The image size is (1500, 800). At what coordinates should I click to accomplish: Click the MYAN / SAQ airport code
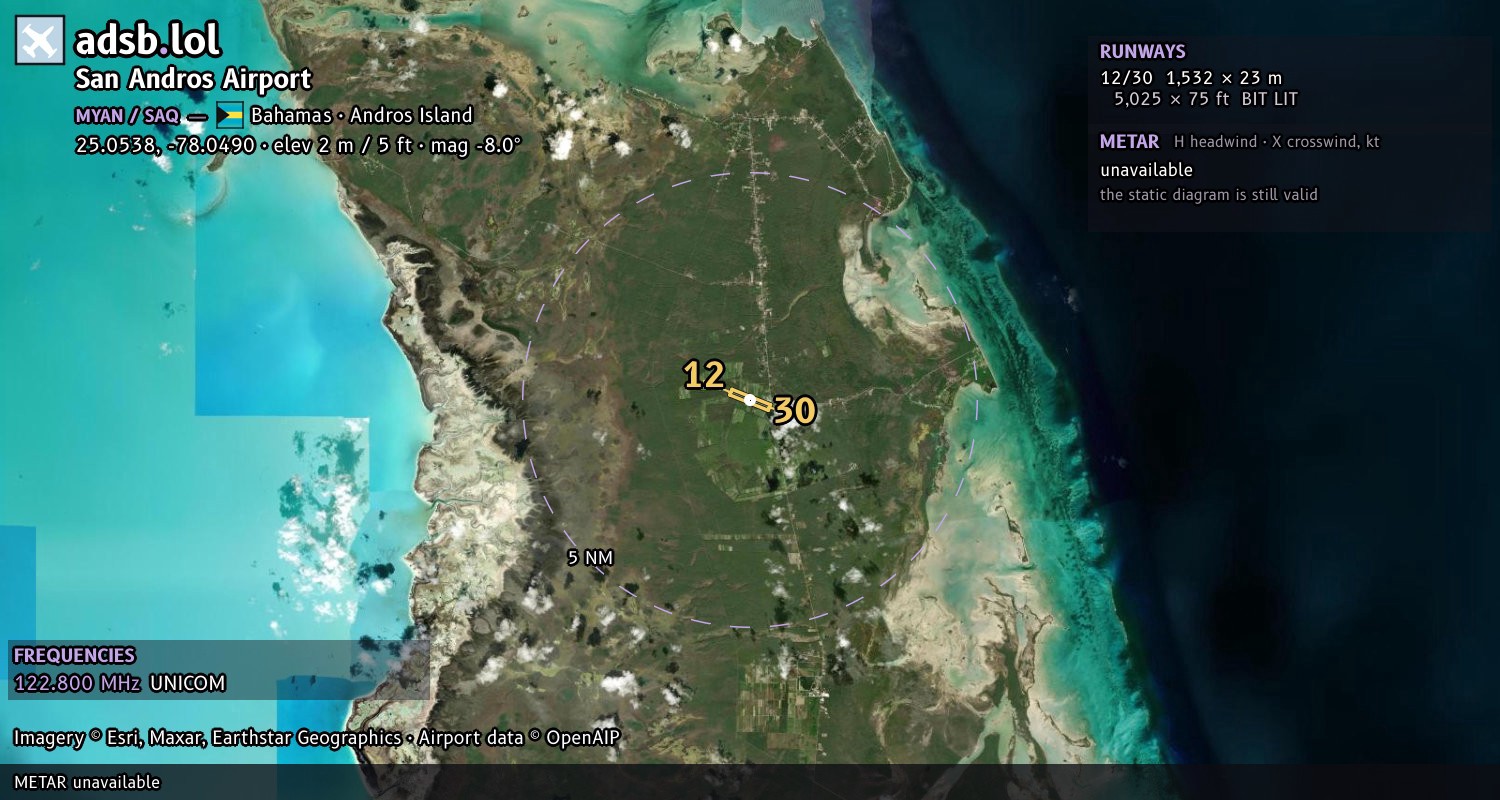pyautogui.click(x=127, y=116)
